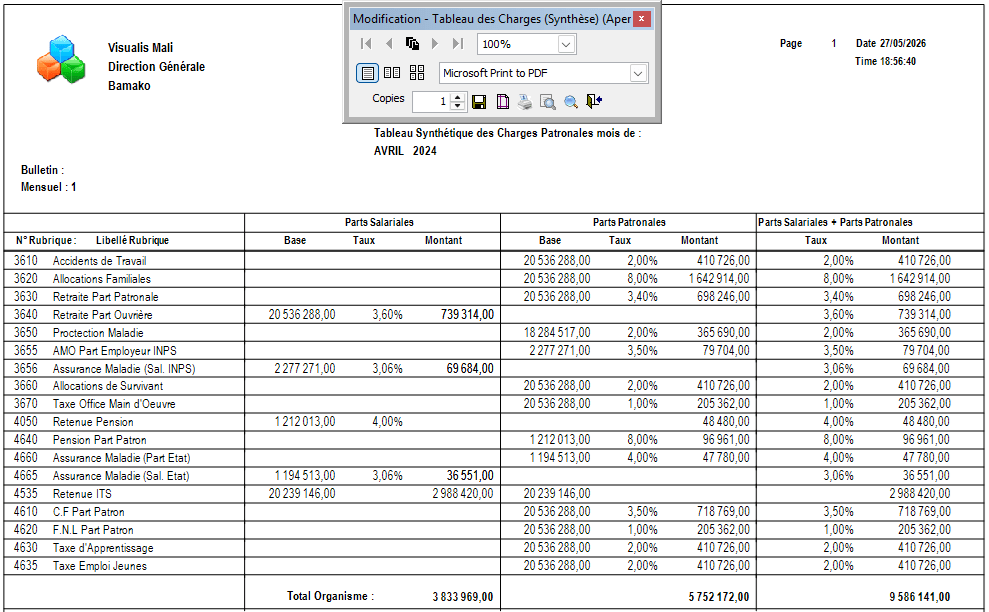Click the 'AMO Part Employeur INPS' row label
The image size is (989, 612).
click(x=115, y=351)
